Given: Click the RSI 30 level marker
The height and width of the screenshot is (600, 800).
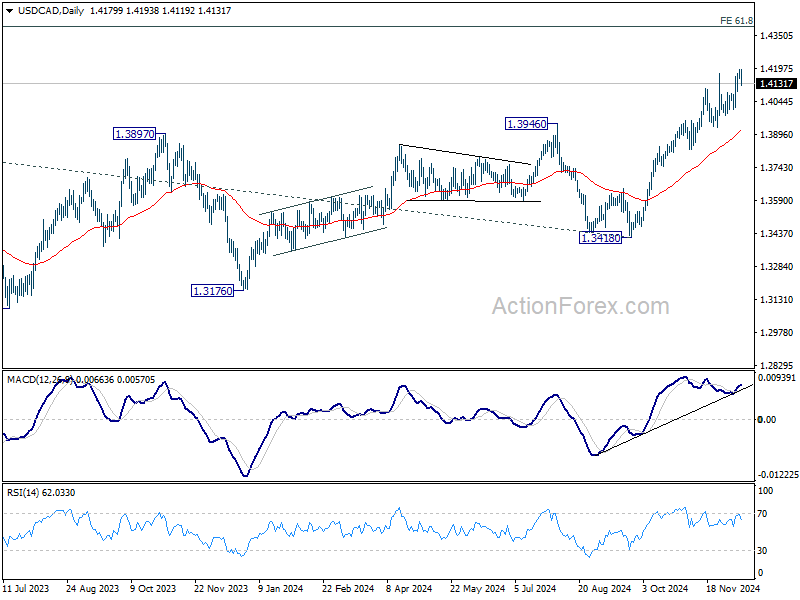Looking at the screenshot, I should tap(762, 551).
